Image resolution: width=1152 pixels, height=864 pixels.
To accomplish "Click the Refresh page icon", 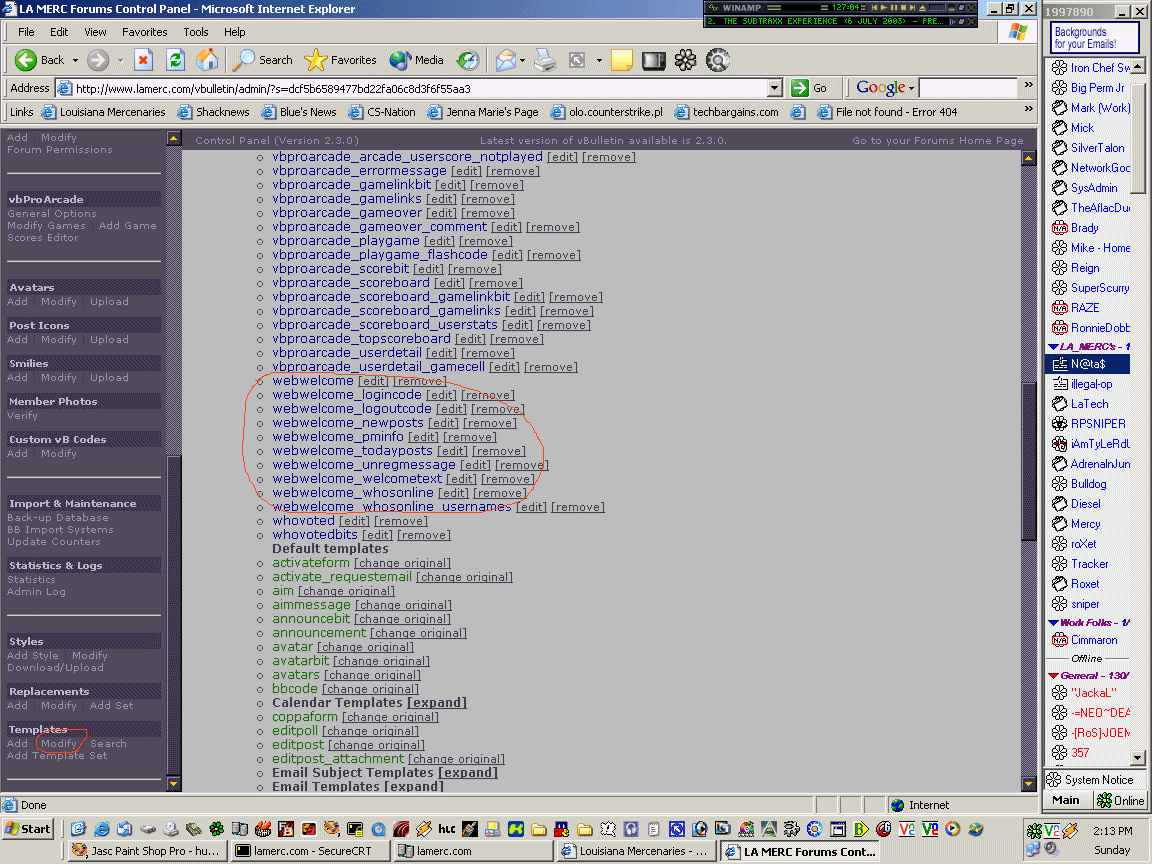I will coord(175,60).
